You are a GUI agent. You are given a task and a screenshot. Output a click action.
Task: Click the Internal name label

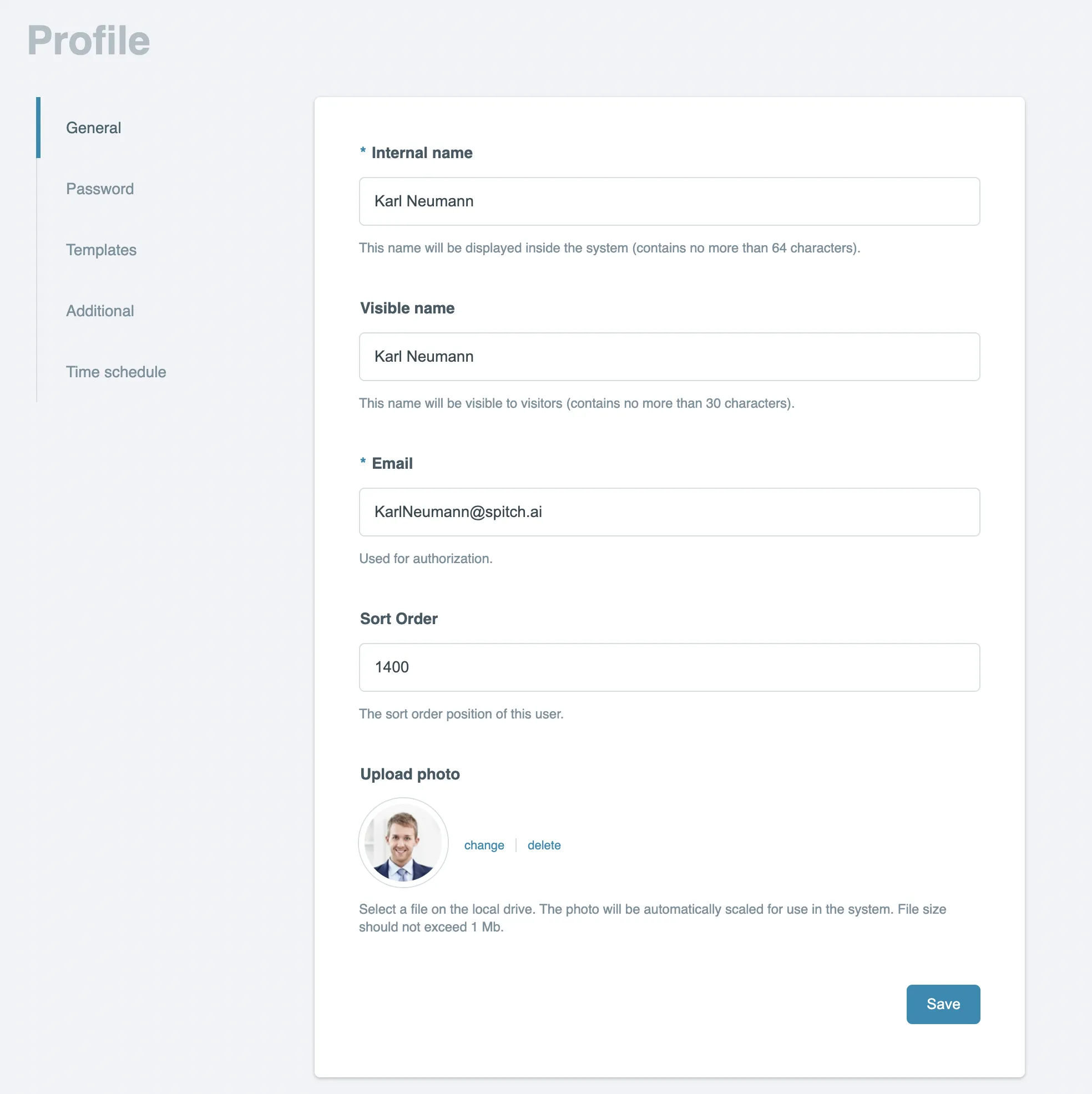(422, 153)
